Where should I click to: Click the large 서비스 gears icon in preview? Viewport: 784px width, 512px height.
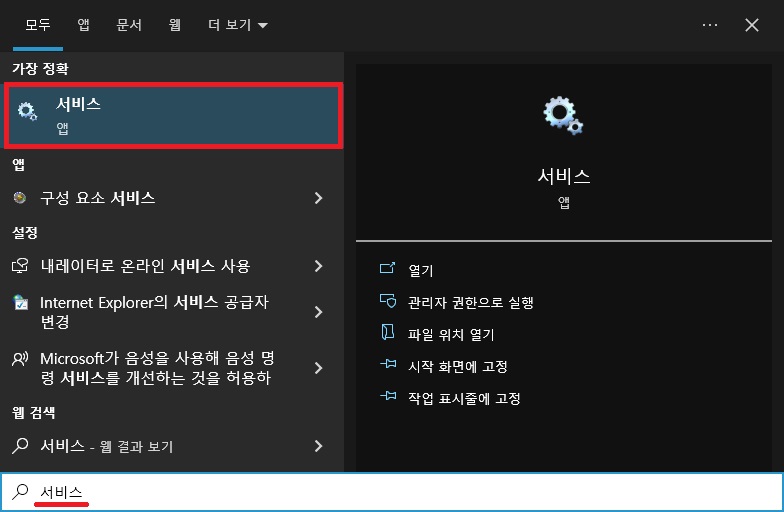tap(564, 116)
